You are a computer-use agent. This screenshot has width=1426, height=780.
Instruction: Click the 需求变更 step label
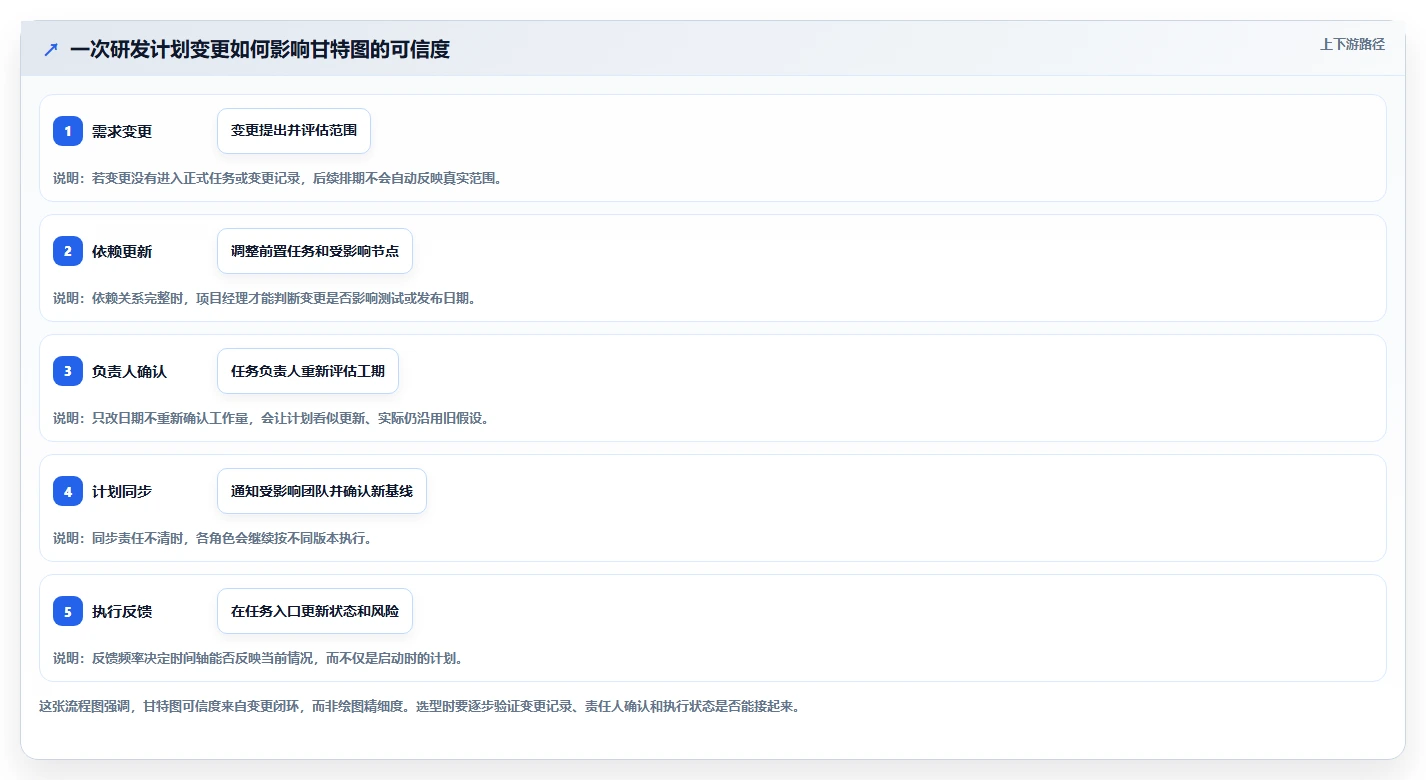(x=122, y=131)
